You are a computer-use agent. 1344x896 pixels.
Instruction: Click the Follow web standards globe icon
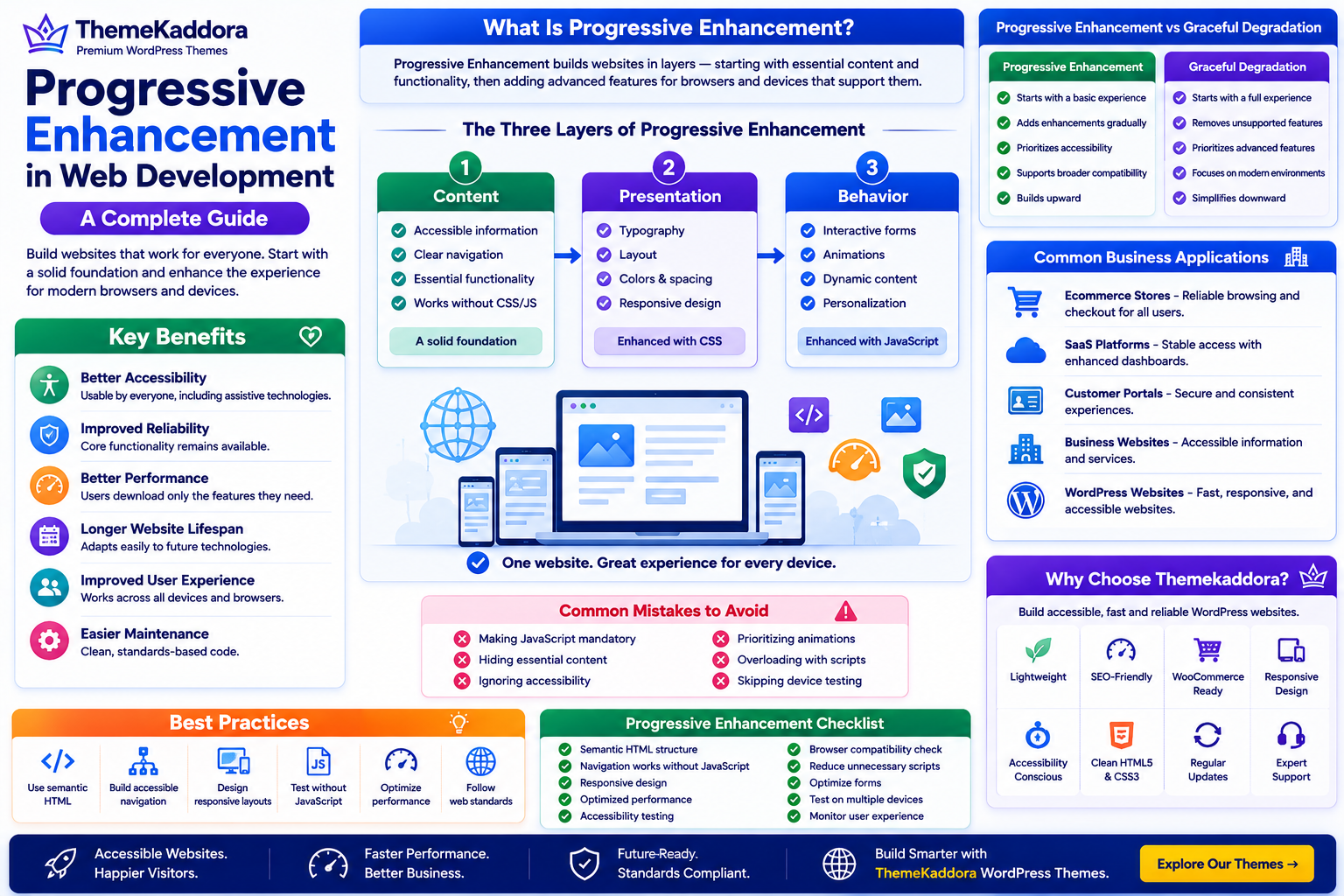coord(480,761)
